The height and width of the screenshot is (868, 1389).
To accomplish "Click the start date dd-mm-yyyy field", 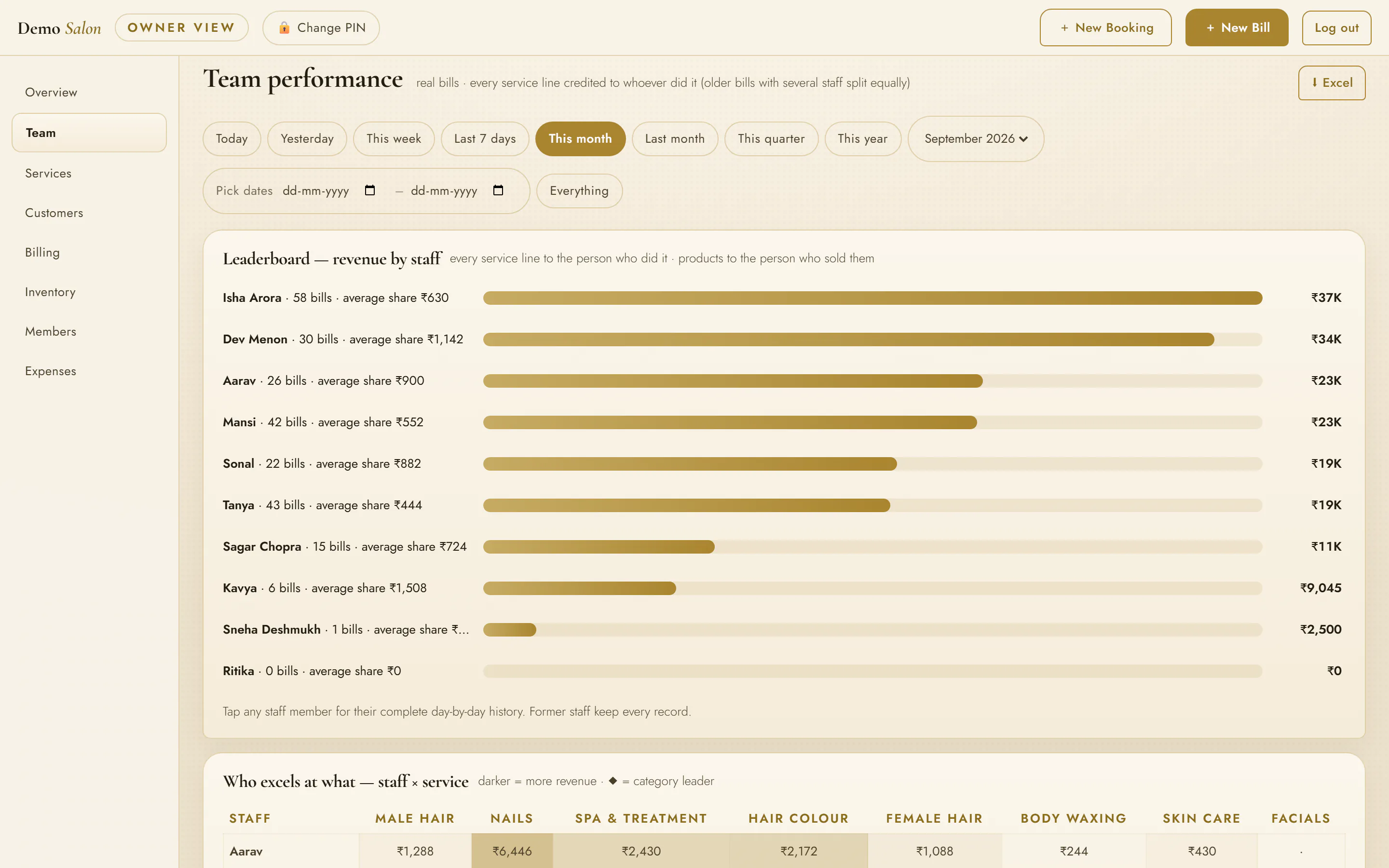I will coord(328,190).
